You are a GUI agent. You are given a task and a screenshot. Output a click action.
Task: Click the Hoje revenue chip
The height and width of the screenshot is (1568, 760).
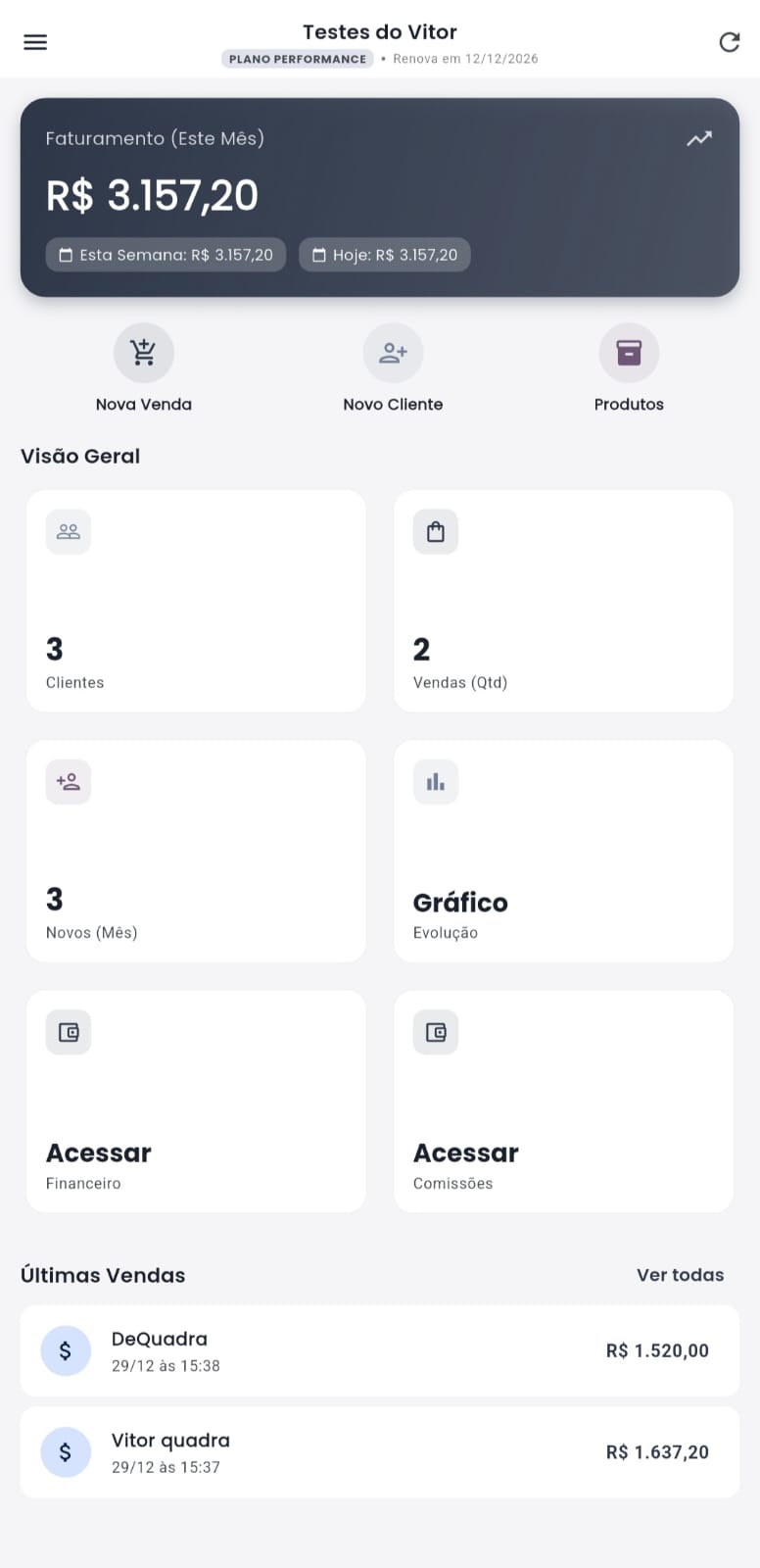pyautogui.click(x=385, y=255)
